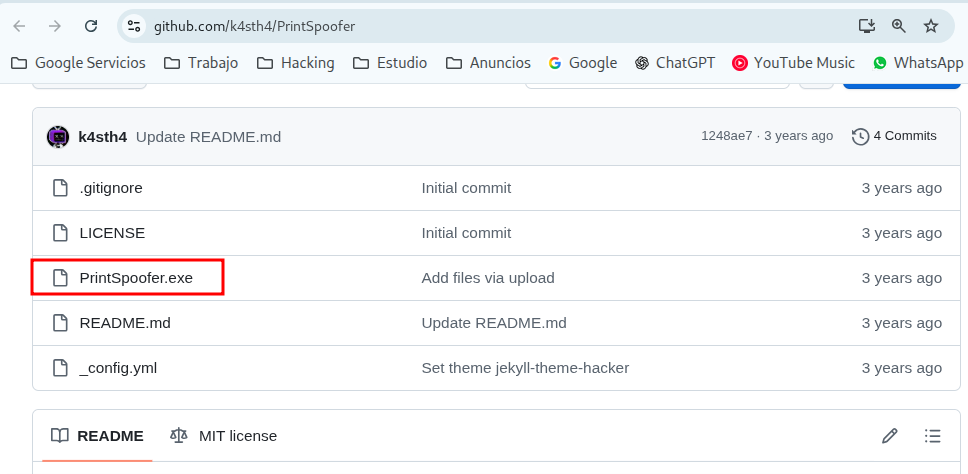Open site information icon in address bar
The width and height of the screenshot is (968, 474).
pos(133,26)
